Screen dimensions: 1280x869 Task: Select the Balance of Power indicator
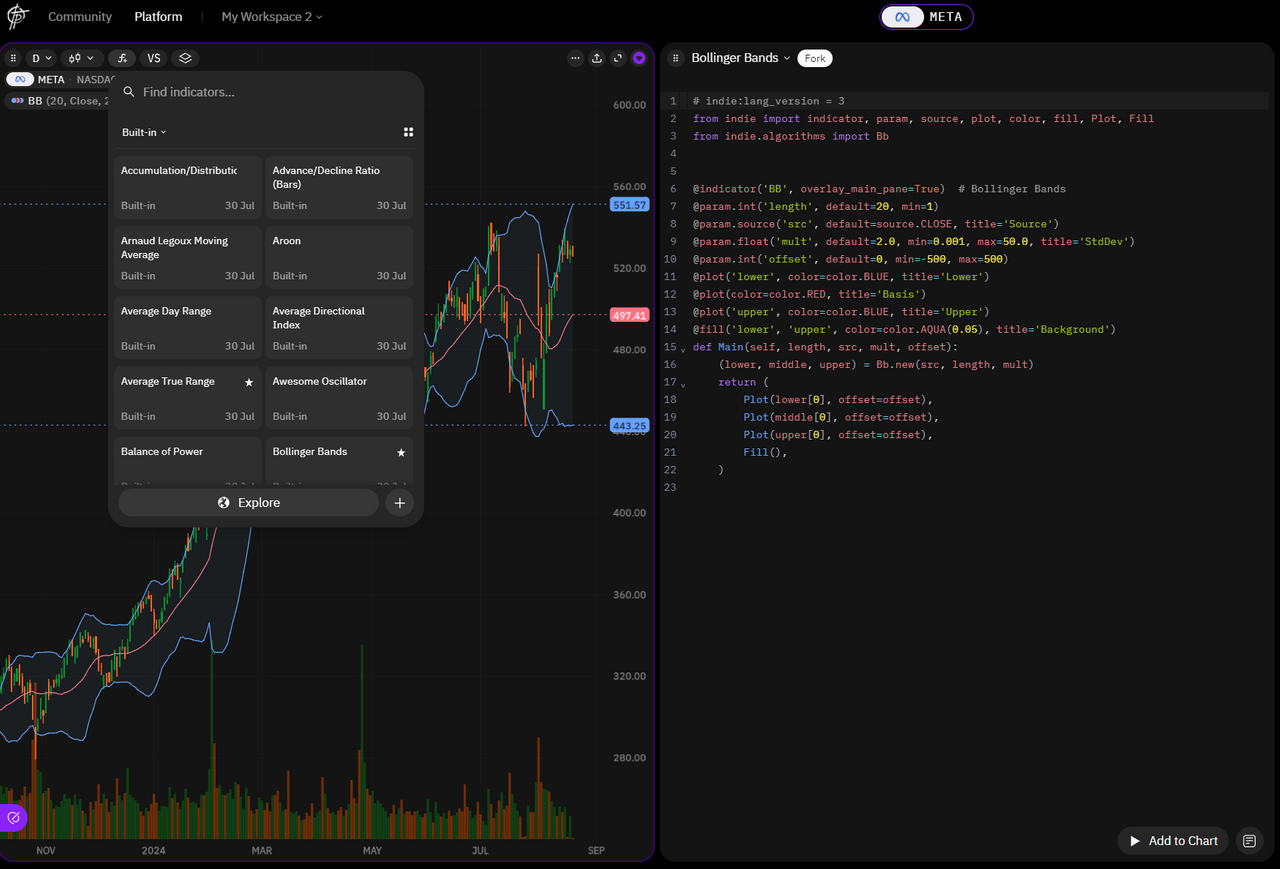click(187, 462)
